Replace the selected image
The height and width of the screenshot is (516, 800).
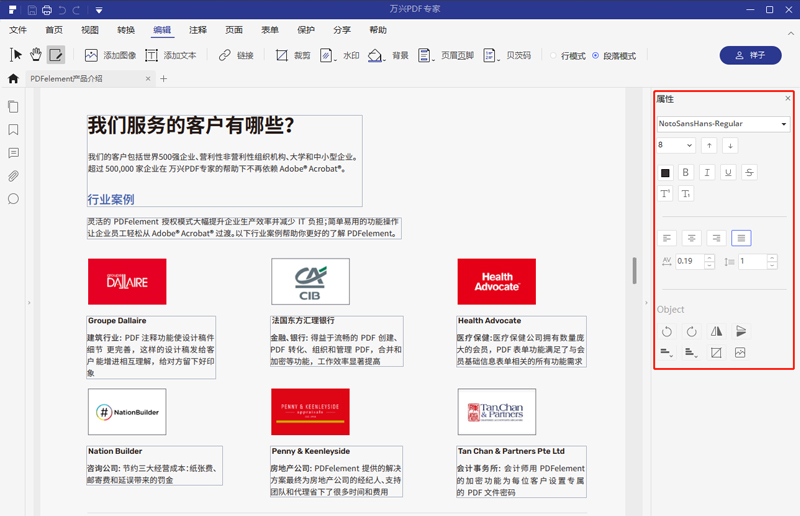[740, 352]
